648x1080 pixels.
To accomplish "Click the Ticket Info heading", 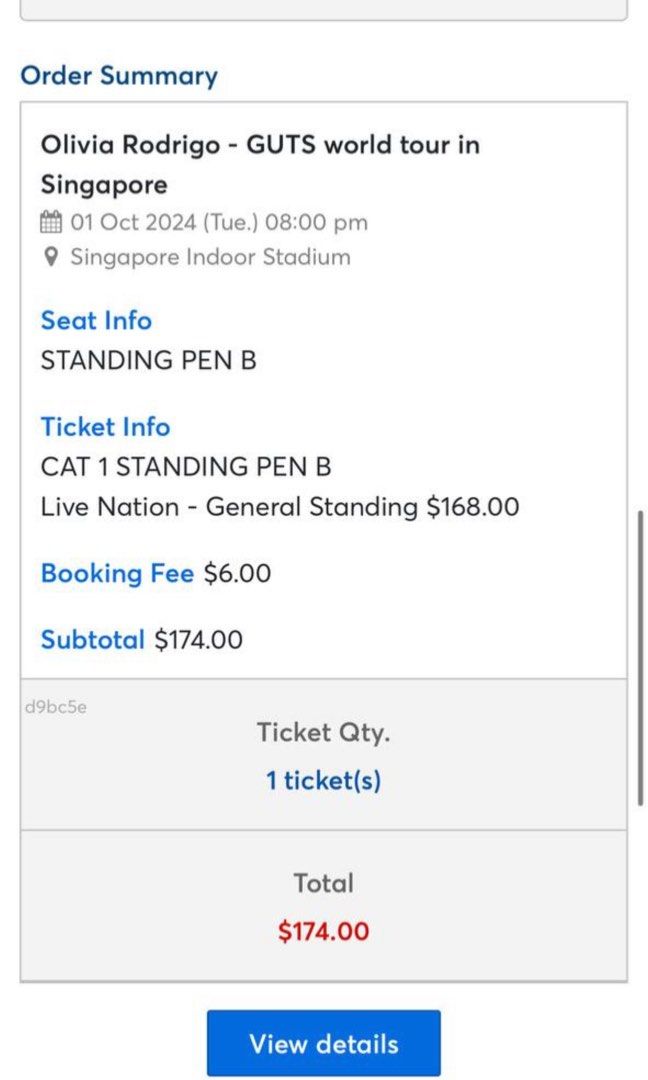I will tap(105, 427).
